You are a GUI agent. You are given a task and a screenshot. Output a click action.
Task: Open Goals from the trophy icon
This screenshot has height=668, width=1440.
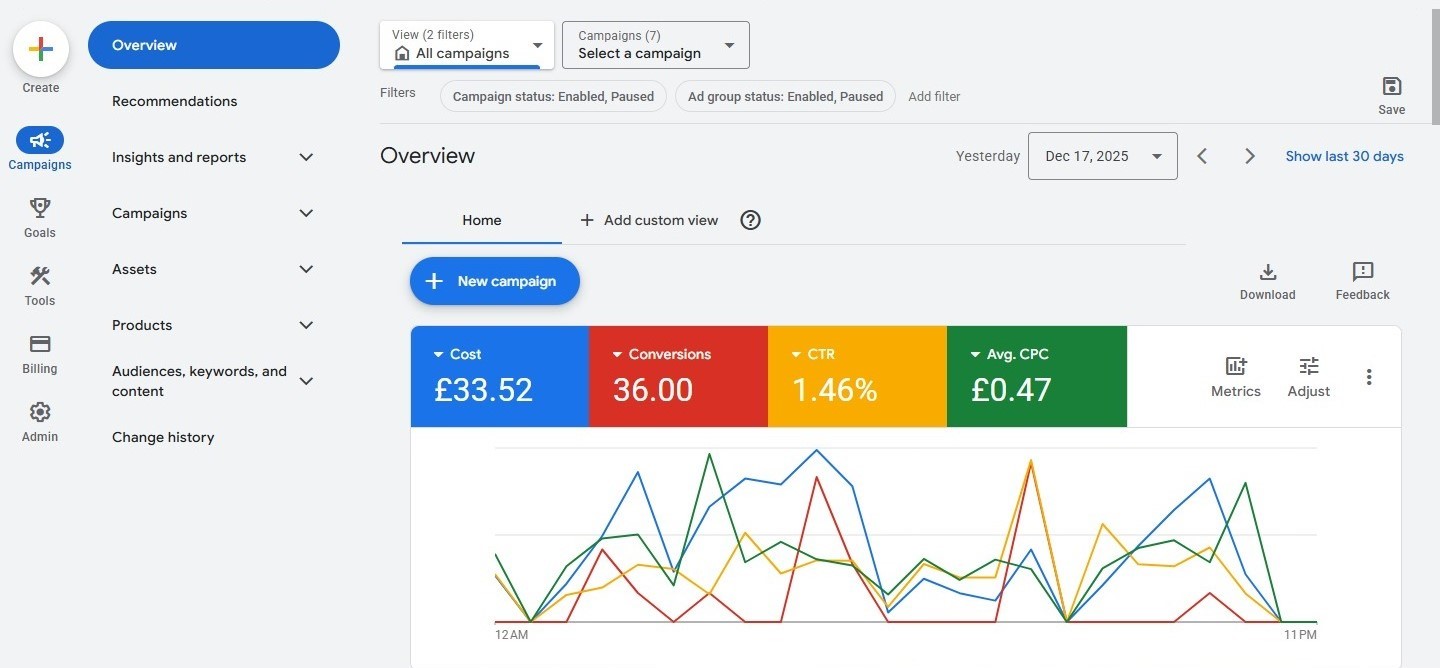coord(40,208)
